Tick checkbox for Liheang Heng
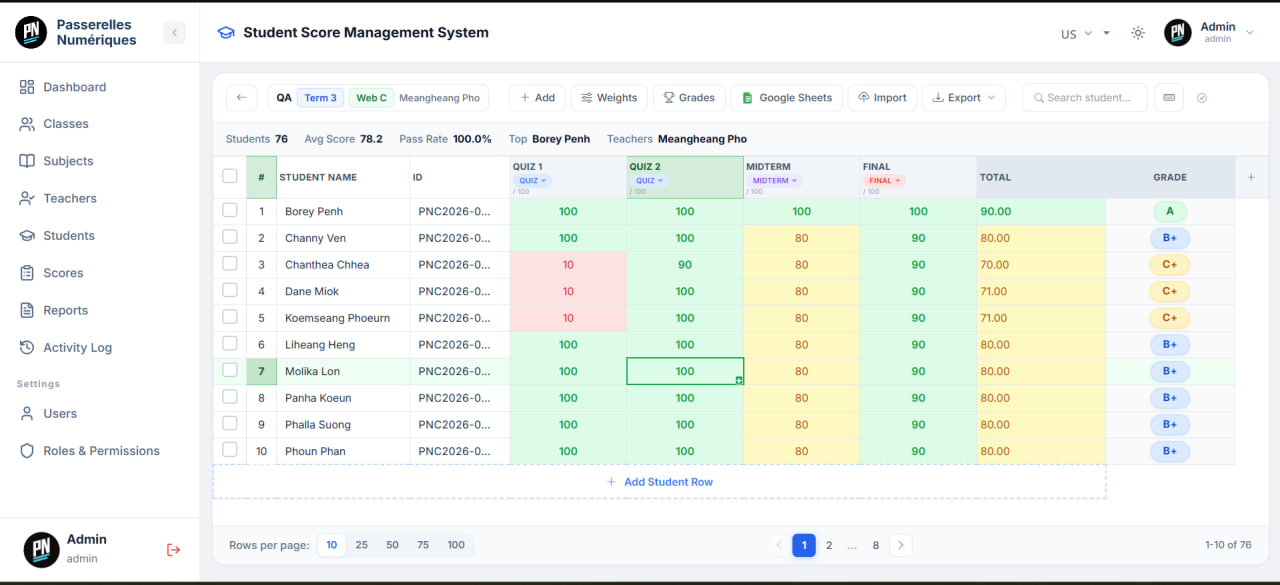 pos(230,344)
